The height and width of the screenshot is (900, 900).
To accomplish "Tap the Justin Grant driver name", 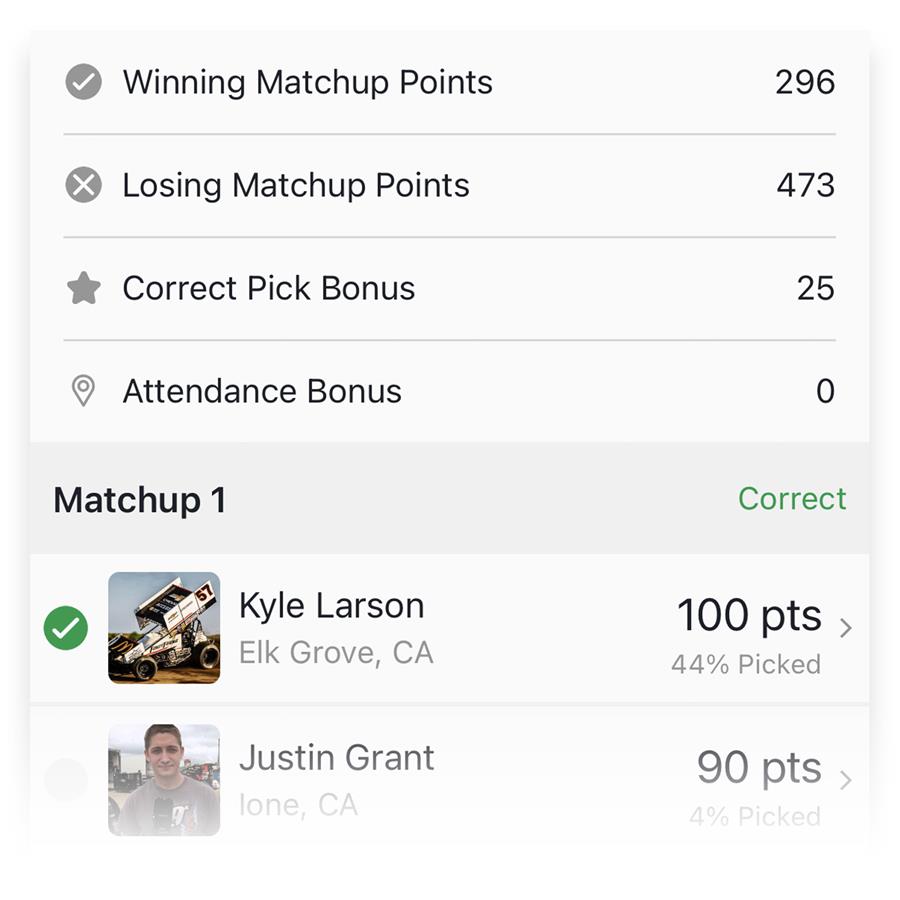I will (336, 758).
